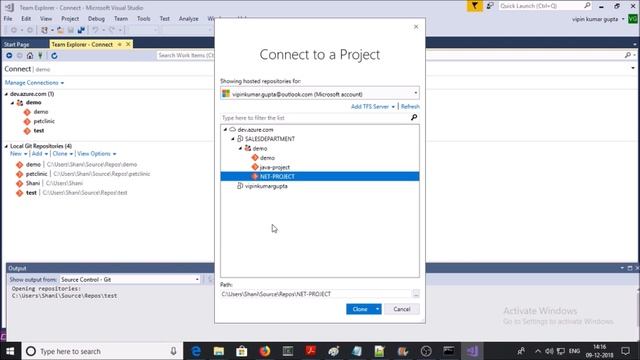Select the java-project repository
Image resolution: width=640 pixels, height=360 pixels.
tap(274, 167)
